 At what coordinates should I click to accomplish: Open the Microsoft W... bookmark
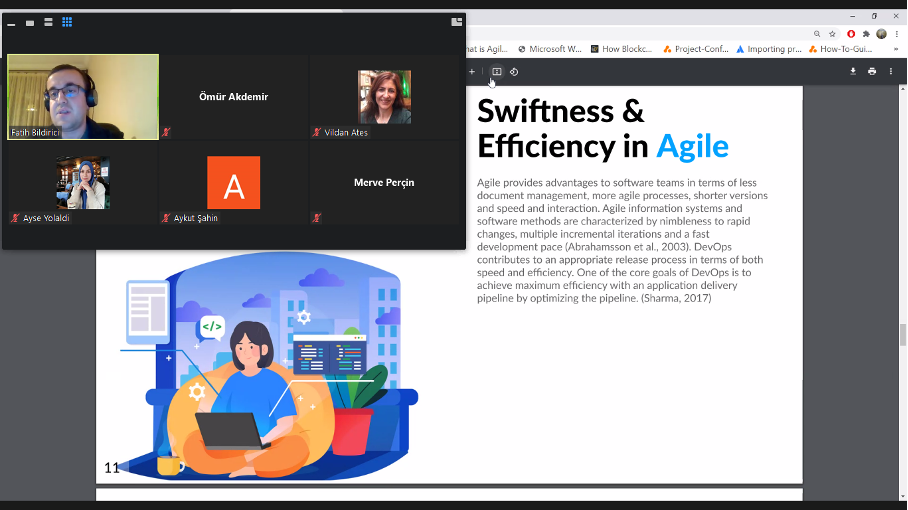click(x=549, y=49)
